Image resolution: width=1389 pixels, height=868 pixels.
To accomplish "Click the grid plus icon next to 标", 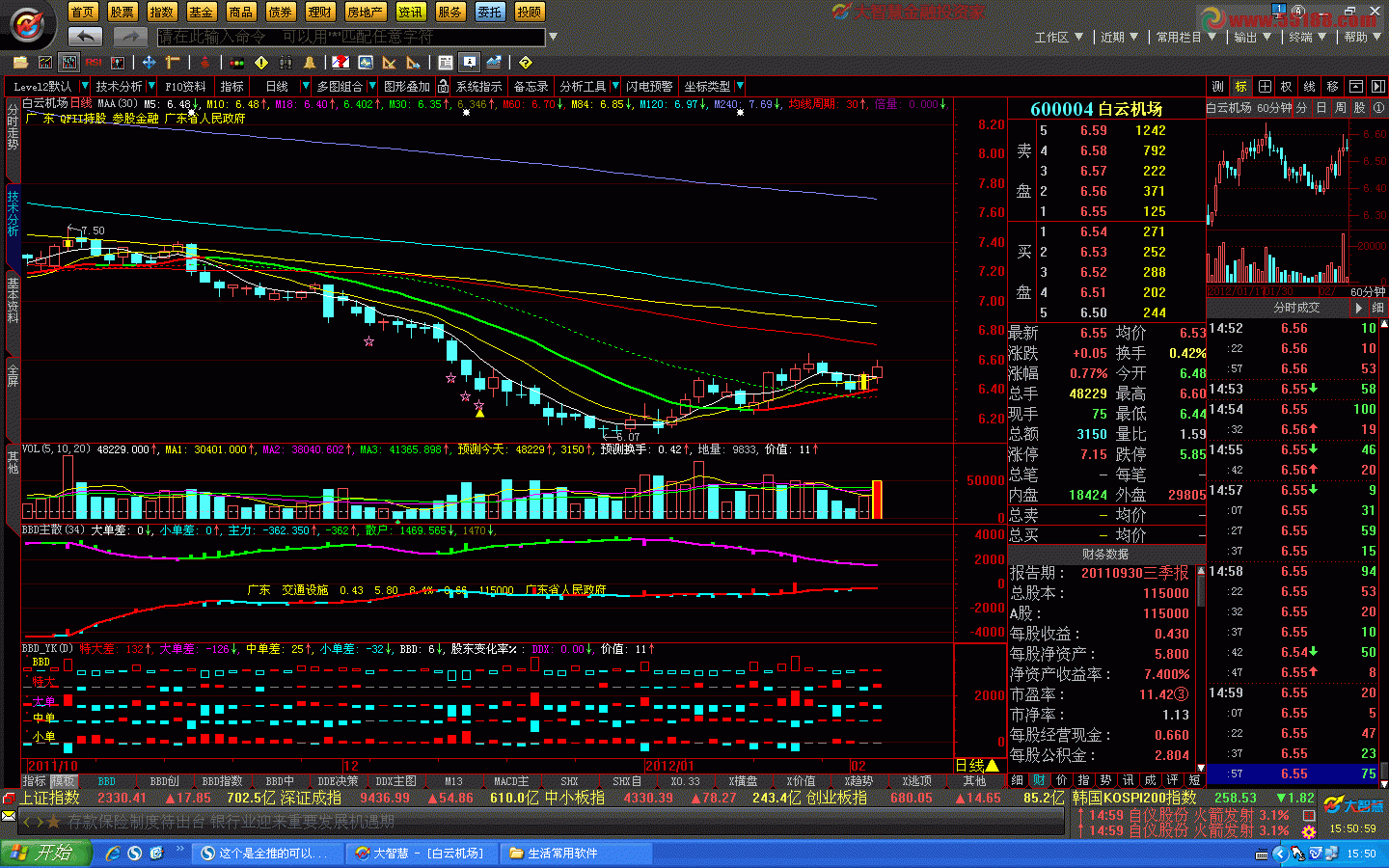I will [1265, 86].
